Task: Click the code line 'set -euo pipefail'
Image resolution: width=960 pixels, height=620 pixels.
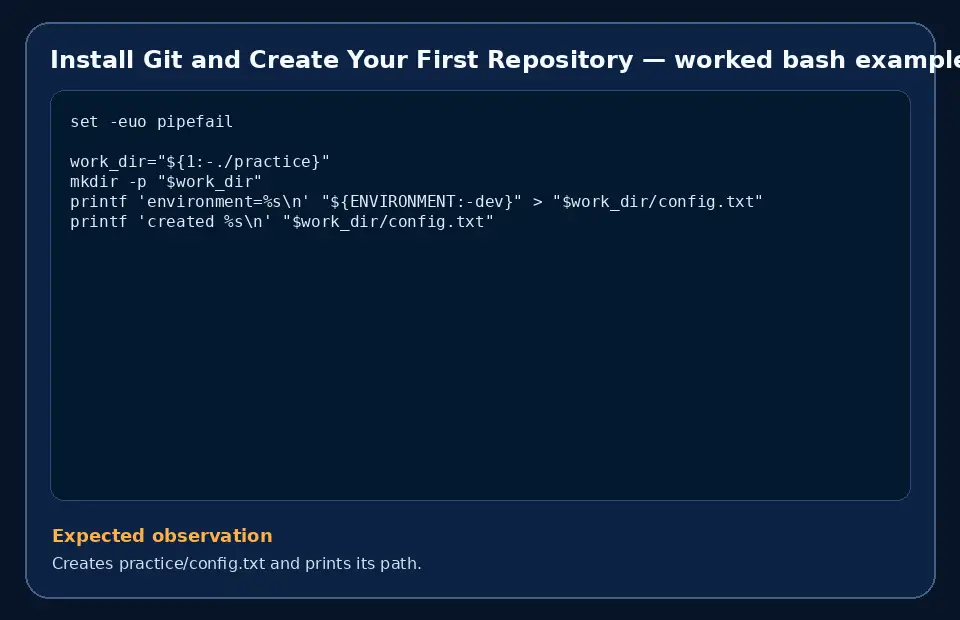Action: 151,122
